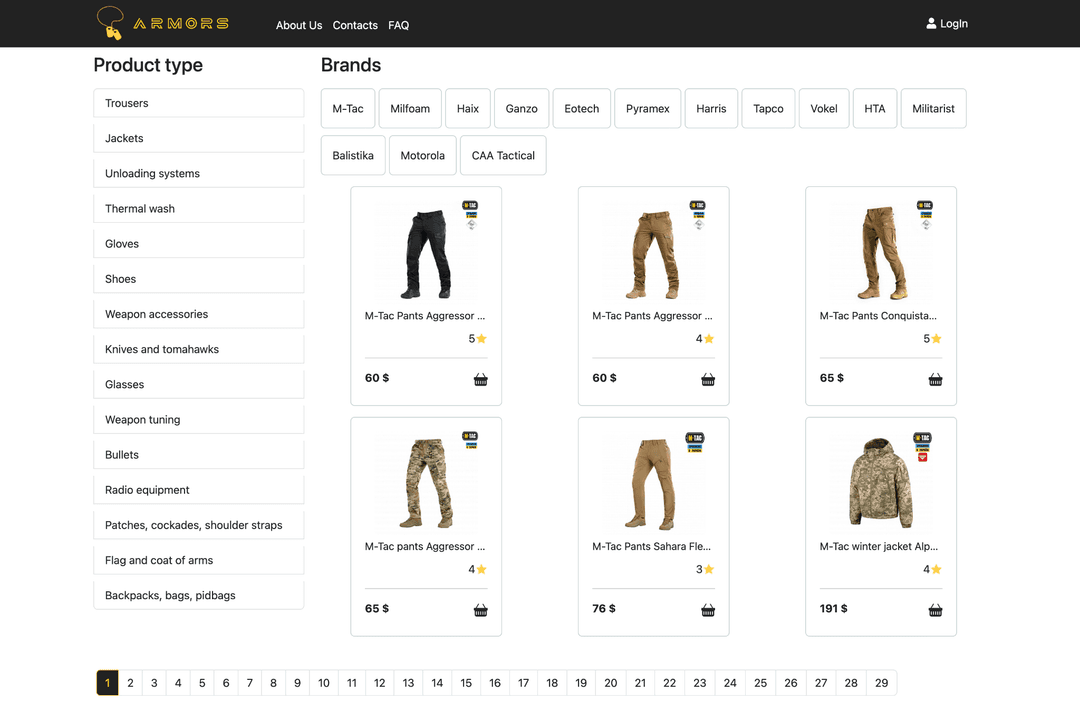Add M-Tac winter jacket to basket
Image resolution: width=1080 pixels, height=728 pixels.
(935, 610)
